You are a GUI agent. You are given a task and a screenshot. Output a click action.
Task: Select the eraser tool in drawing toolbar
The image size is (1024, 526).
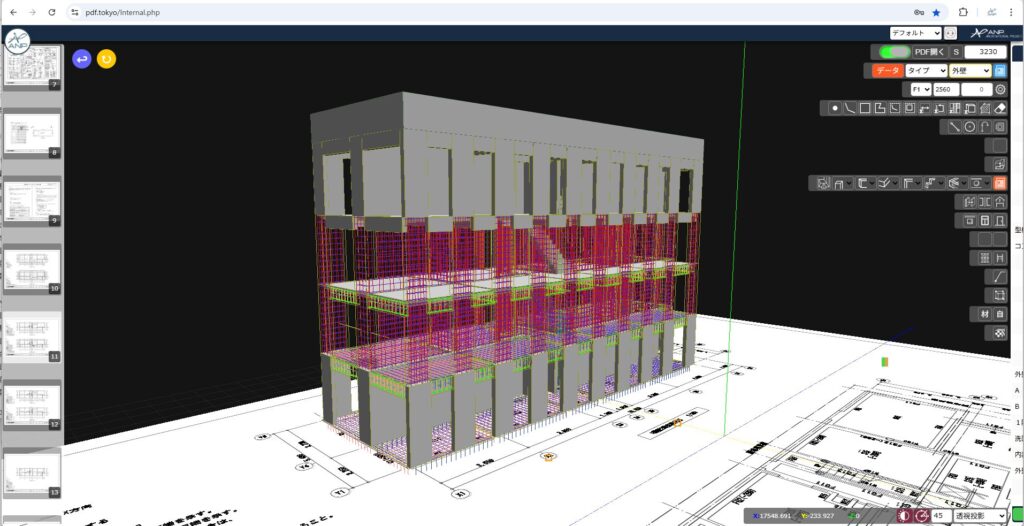[x=1000, y=108]
